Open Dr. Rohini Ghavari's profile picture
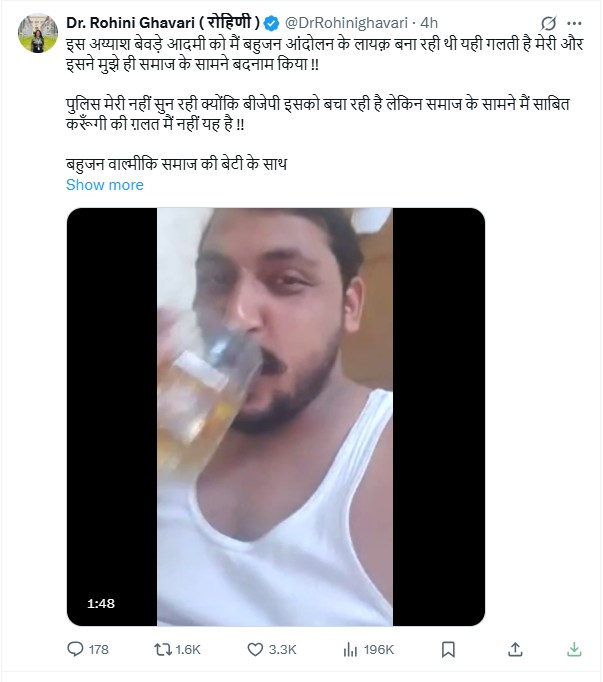Image resolution: width=603 pixels, height=682 pixels. (37, 33)
